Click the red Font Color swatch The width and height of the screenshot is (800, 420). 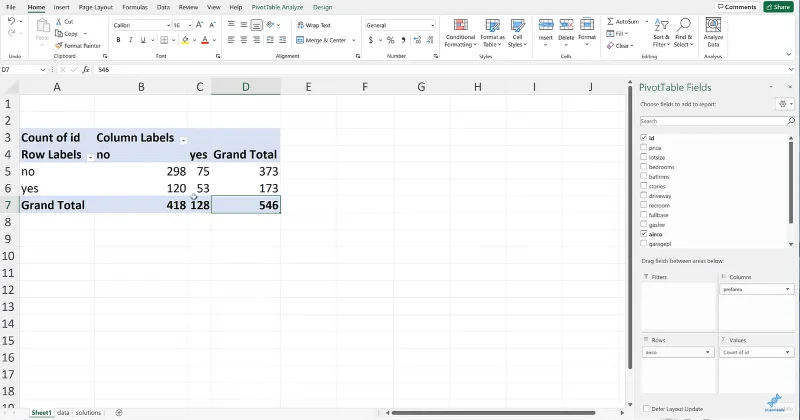pyautogui.click(x=205, y=40)
